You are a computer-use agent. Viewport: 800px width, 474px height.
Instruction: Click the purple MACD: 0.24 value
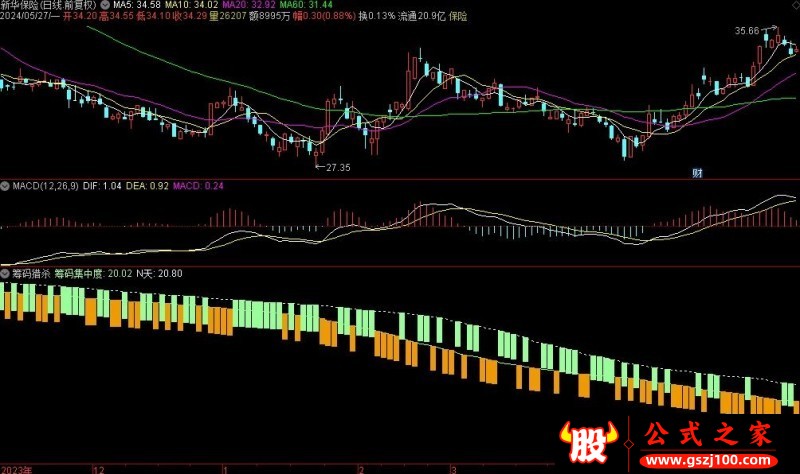pos(198,186)
